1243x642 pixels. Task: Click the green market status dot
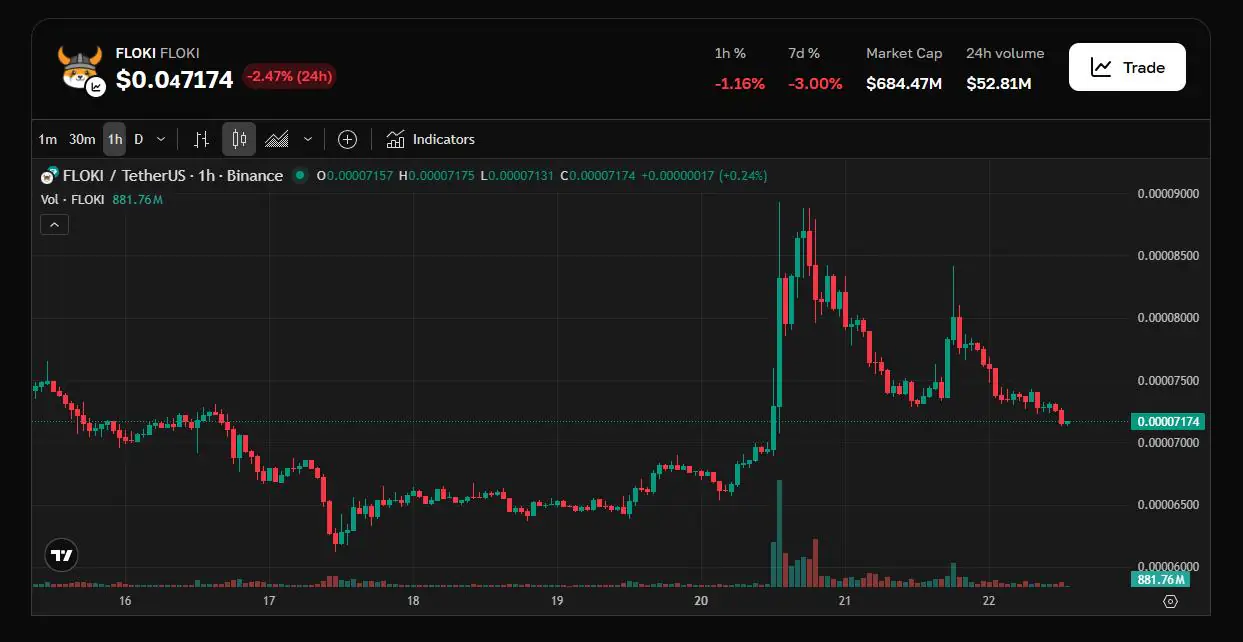tap(300, 176)
